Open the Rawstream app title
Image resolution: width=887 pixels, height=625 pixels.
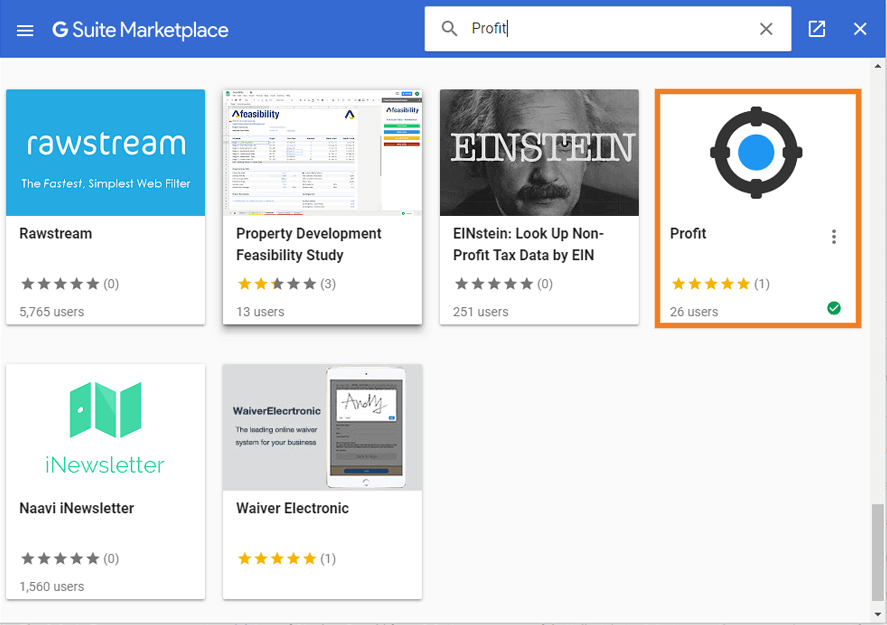tap(55, 234)
